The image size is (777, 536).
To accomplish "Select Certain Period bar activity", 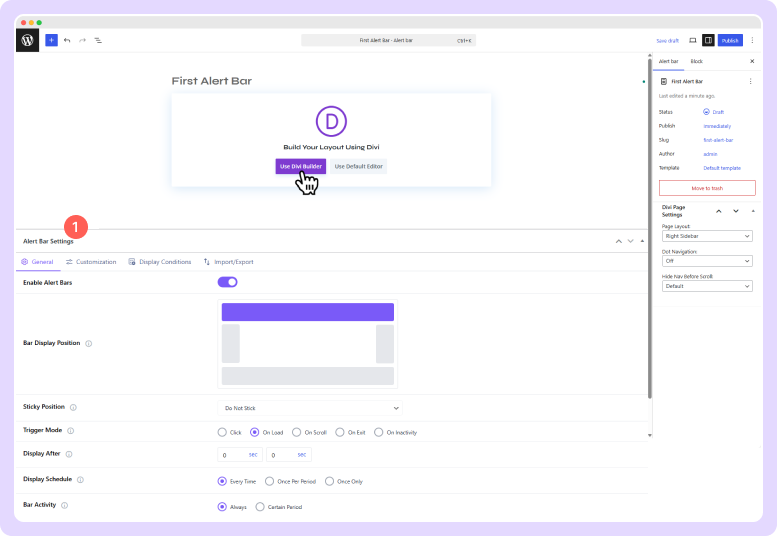I will (261, 507).
